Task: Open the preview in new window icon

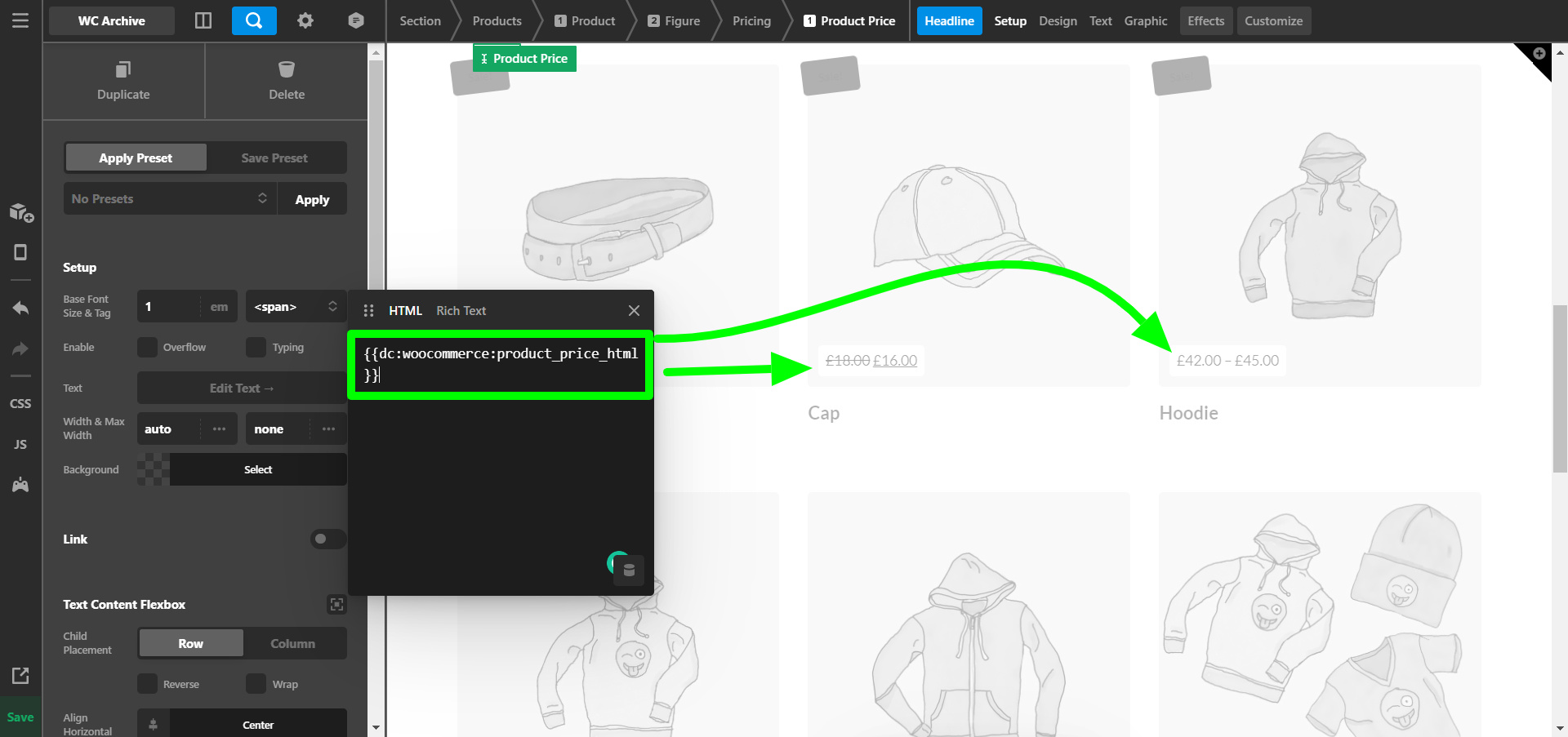Action: point(20,675)
